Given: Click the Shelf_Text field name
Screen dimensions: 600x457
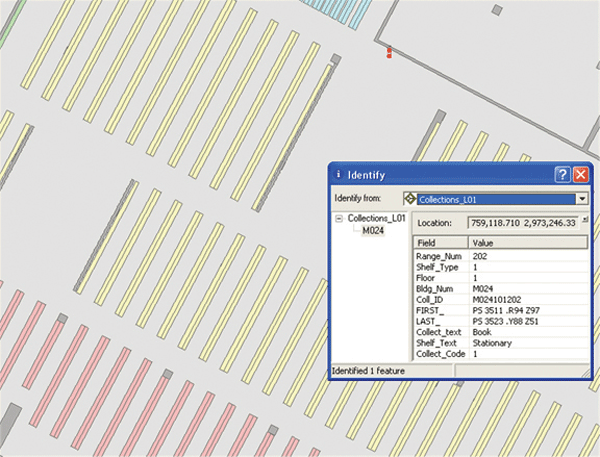Looking at the screenshot, I should coord(436,343).
